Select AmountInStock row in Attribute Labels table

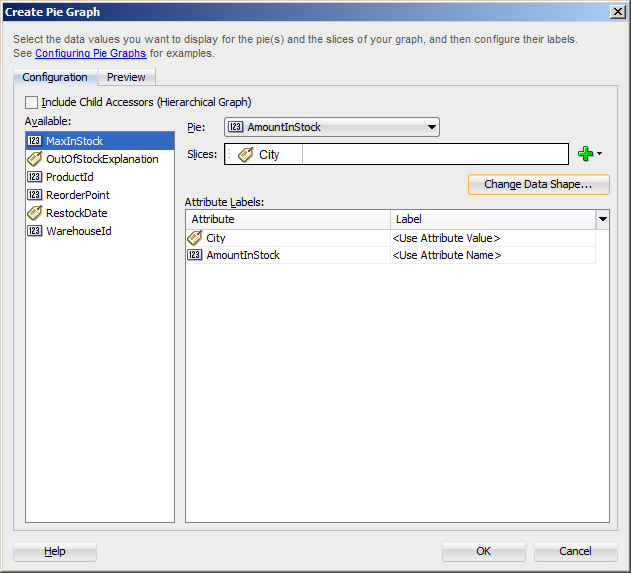pos(391,255)
